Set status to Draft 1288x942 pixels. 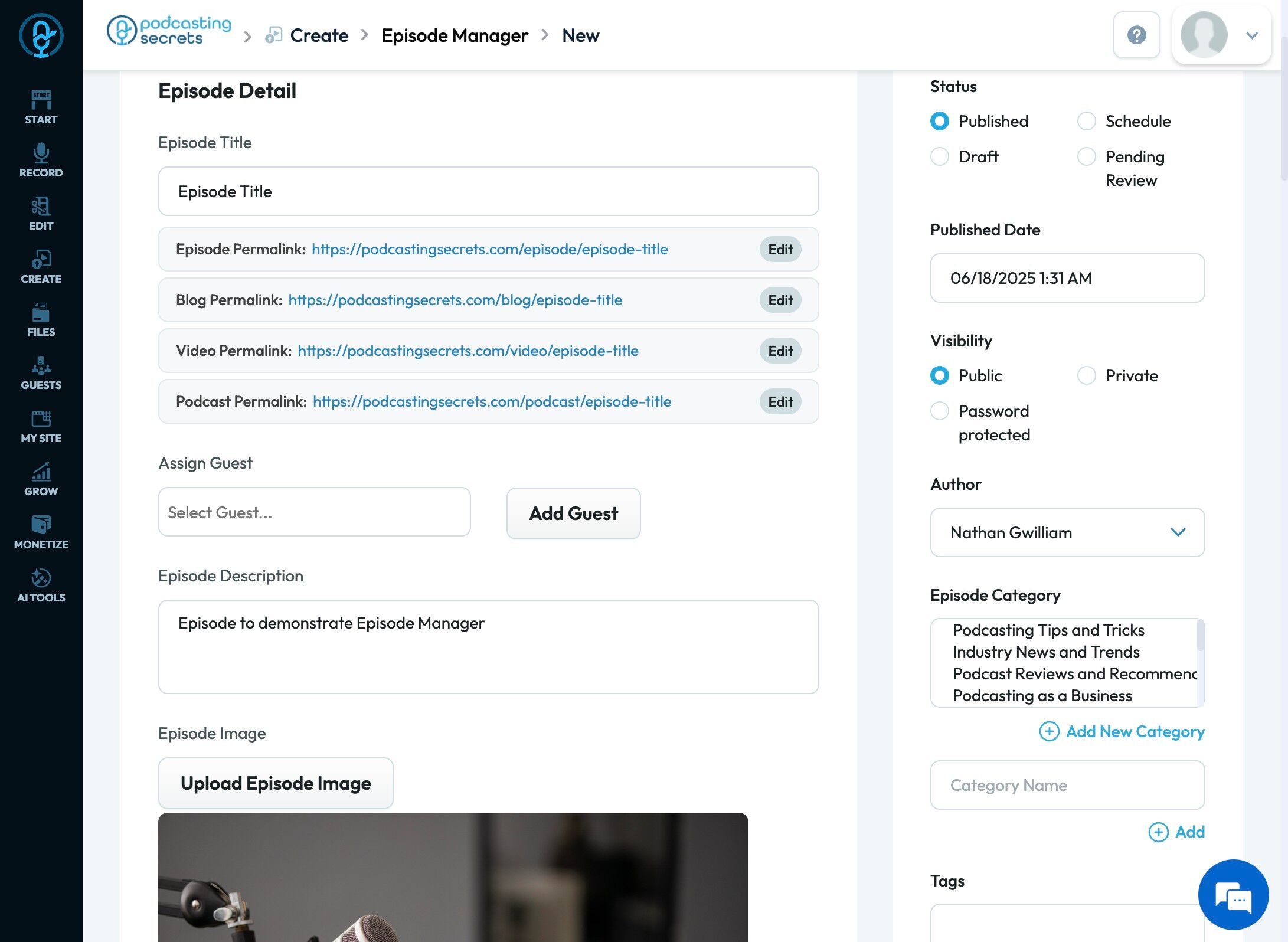click(x=940, y=156)
